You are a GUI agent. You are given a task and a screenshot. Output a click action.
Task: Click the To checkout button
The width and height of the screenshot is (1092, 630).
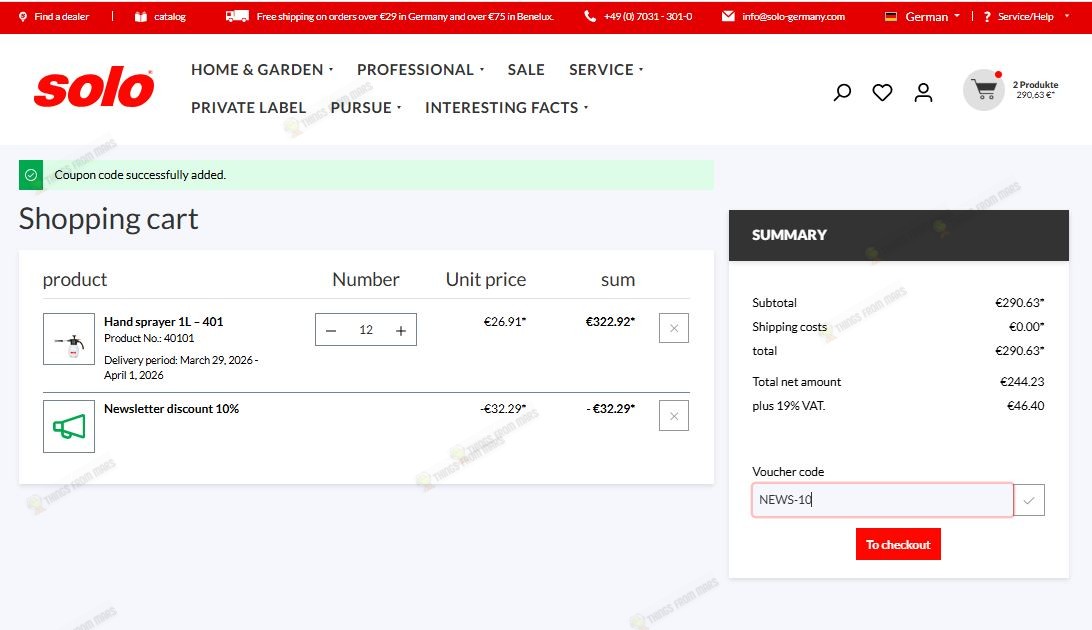898,544
